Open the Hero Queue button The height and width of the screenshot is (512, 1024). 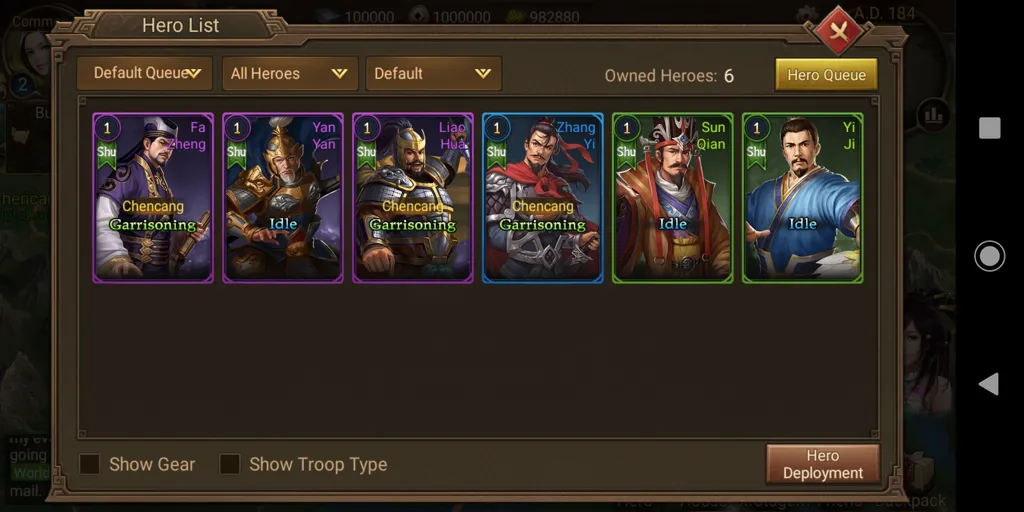826,74
